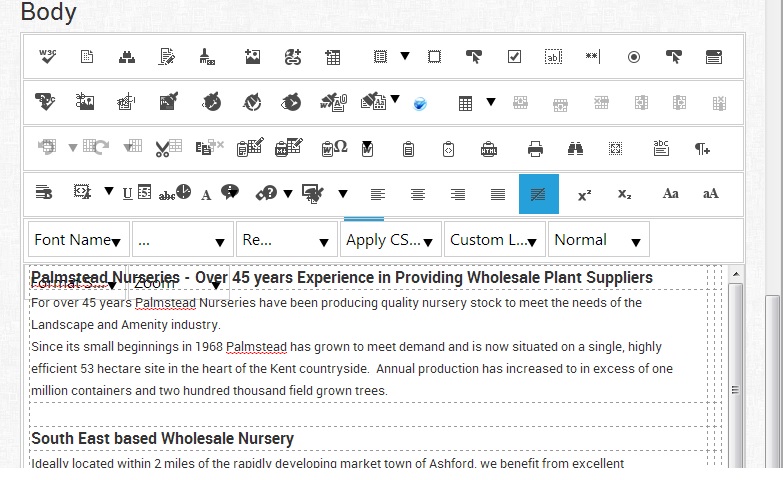Toggle justify alignment
Image resolution: width=783 pixels, height=480 pixels.
click(498, 194)
